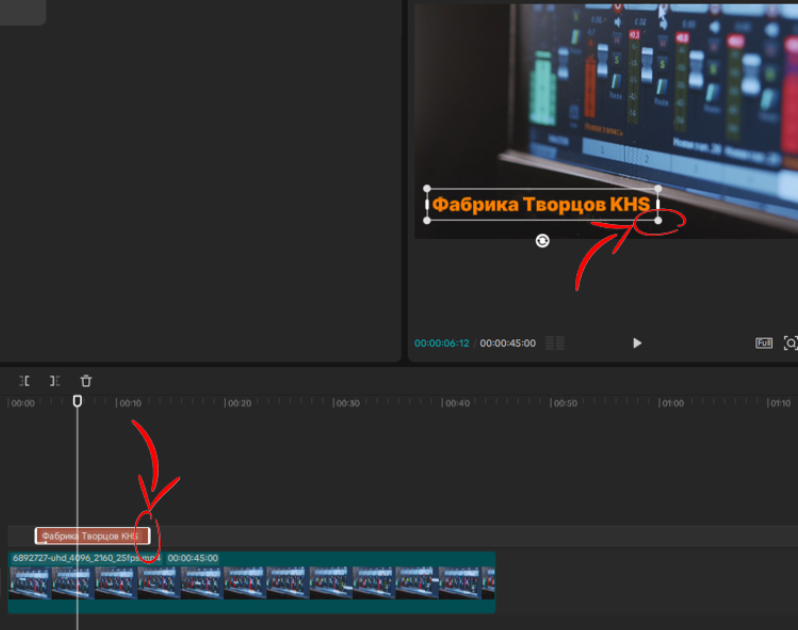Click the last visible thumbnail of the video clip
Viewport: 798px width, 630px height.
coord(488,583)
